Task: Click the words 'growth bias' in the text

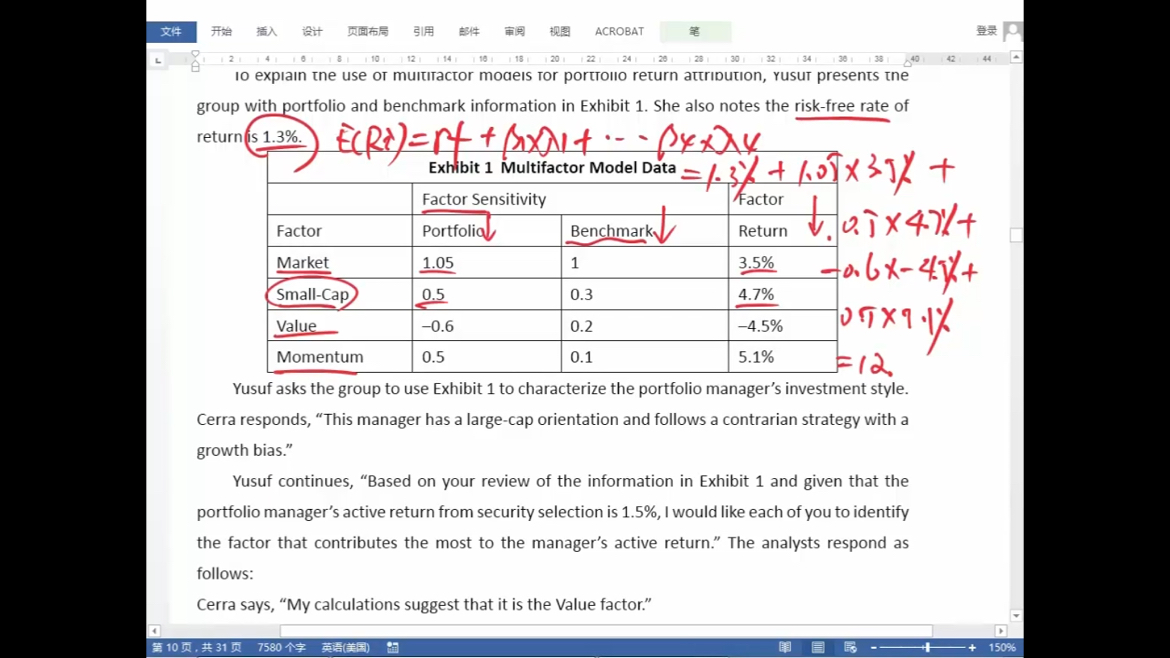Action: click(x=241, y=450)
